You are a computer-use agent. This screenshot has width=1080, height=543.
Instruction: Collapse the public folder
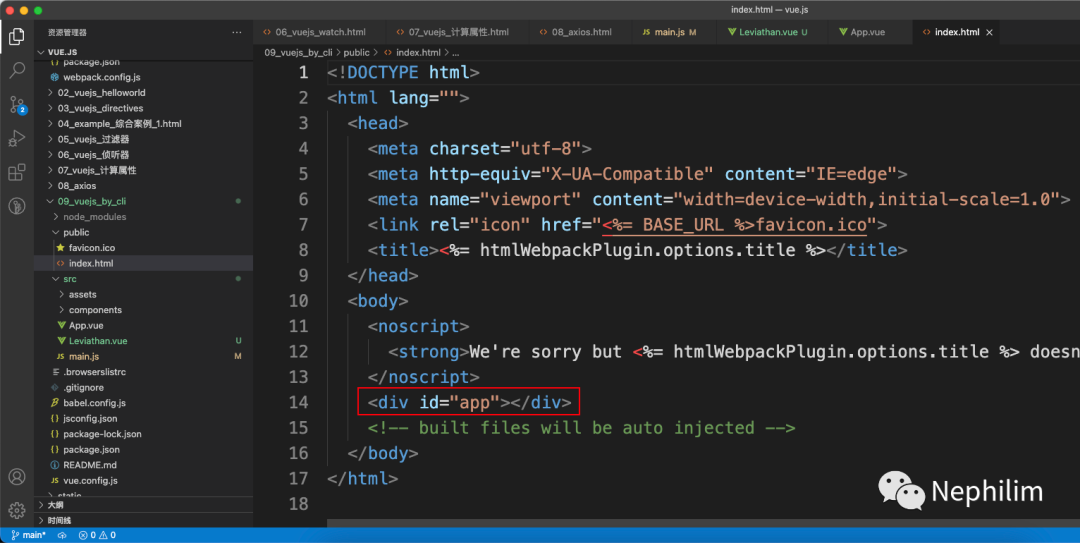76,232
